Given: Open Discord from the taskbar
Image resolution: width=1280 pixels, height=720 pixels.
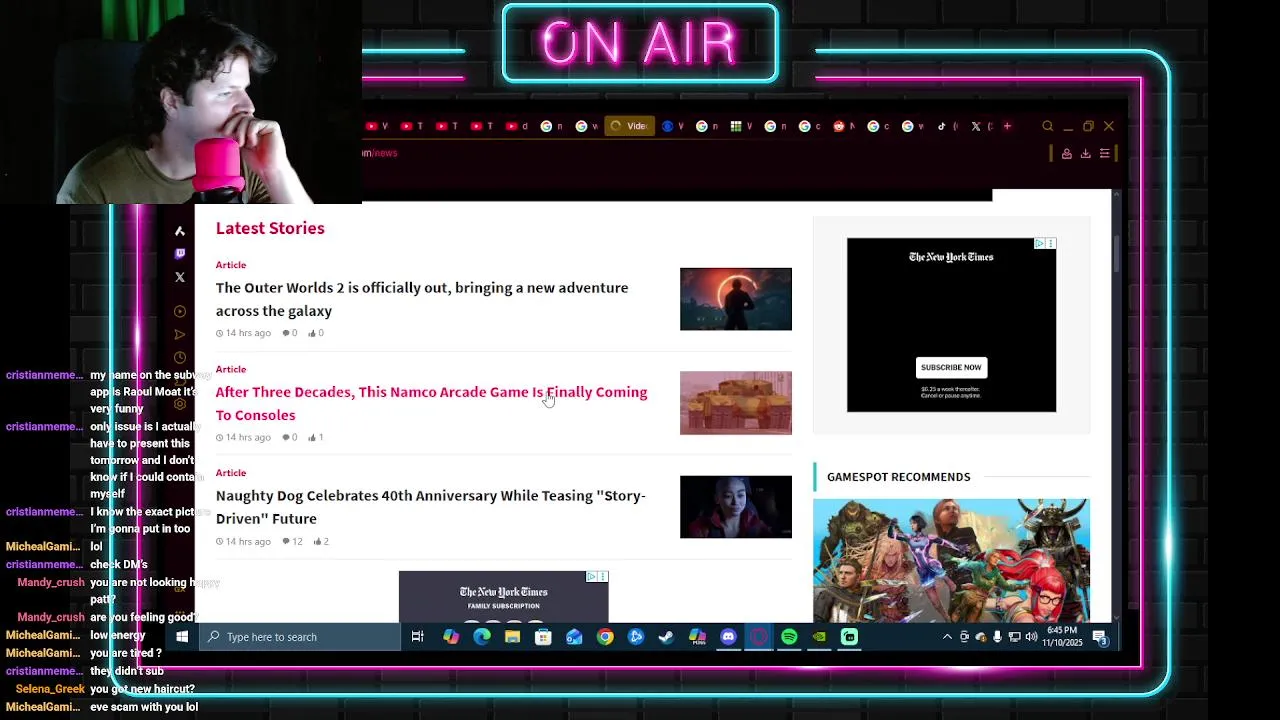Looking at the screenshot, I should (728, 637).
